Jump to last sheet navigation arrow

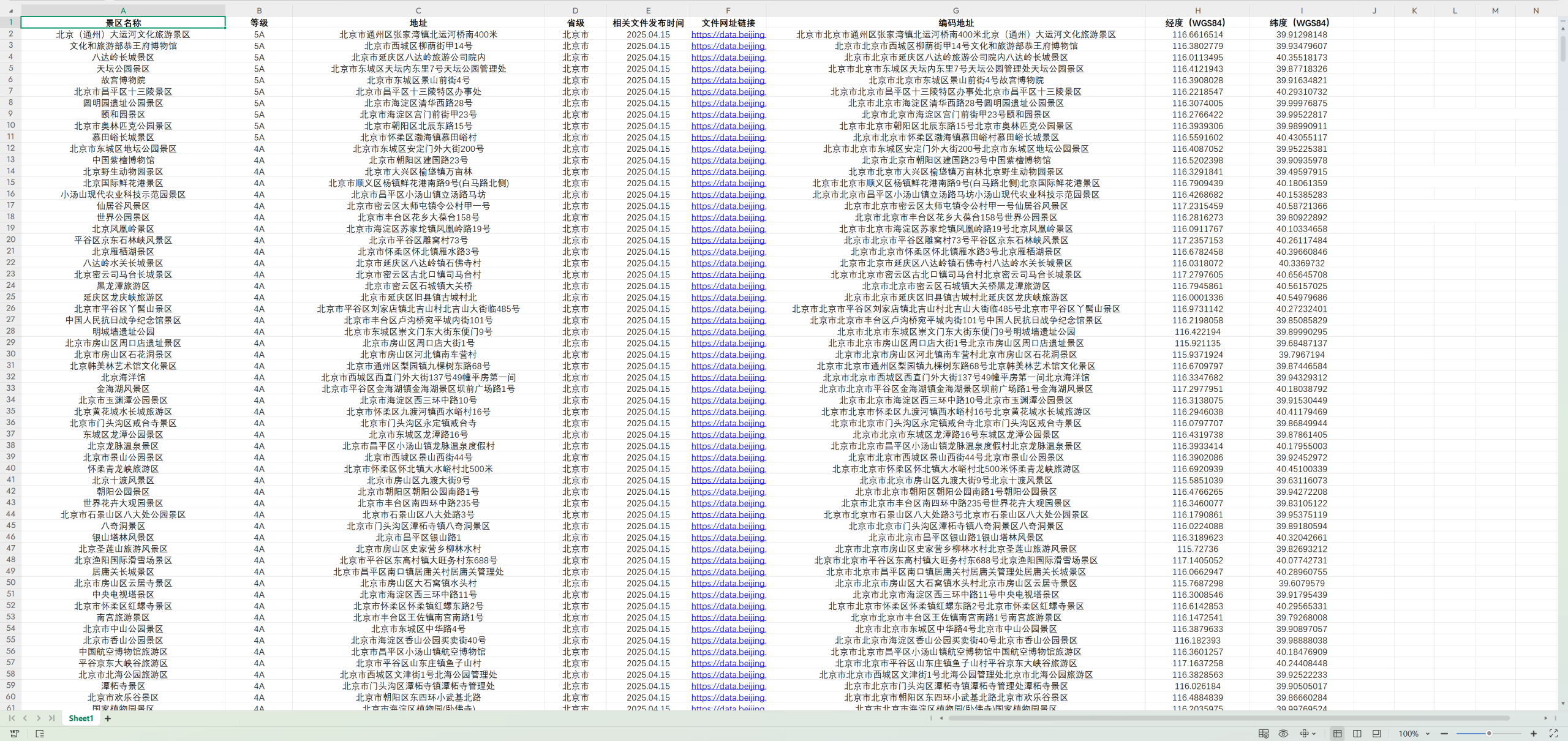[x=52, y=718]
